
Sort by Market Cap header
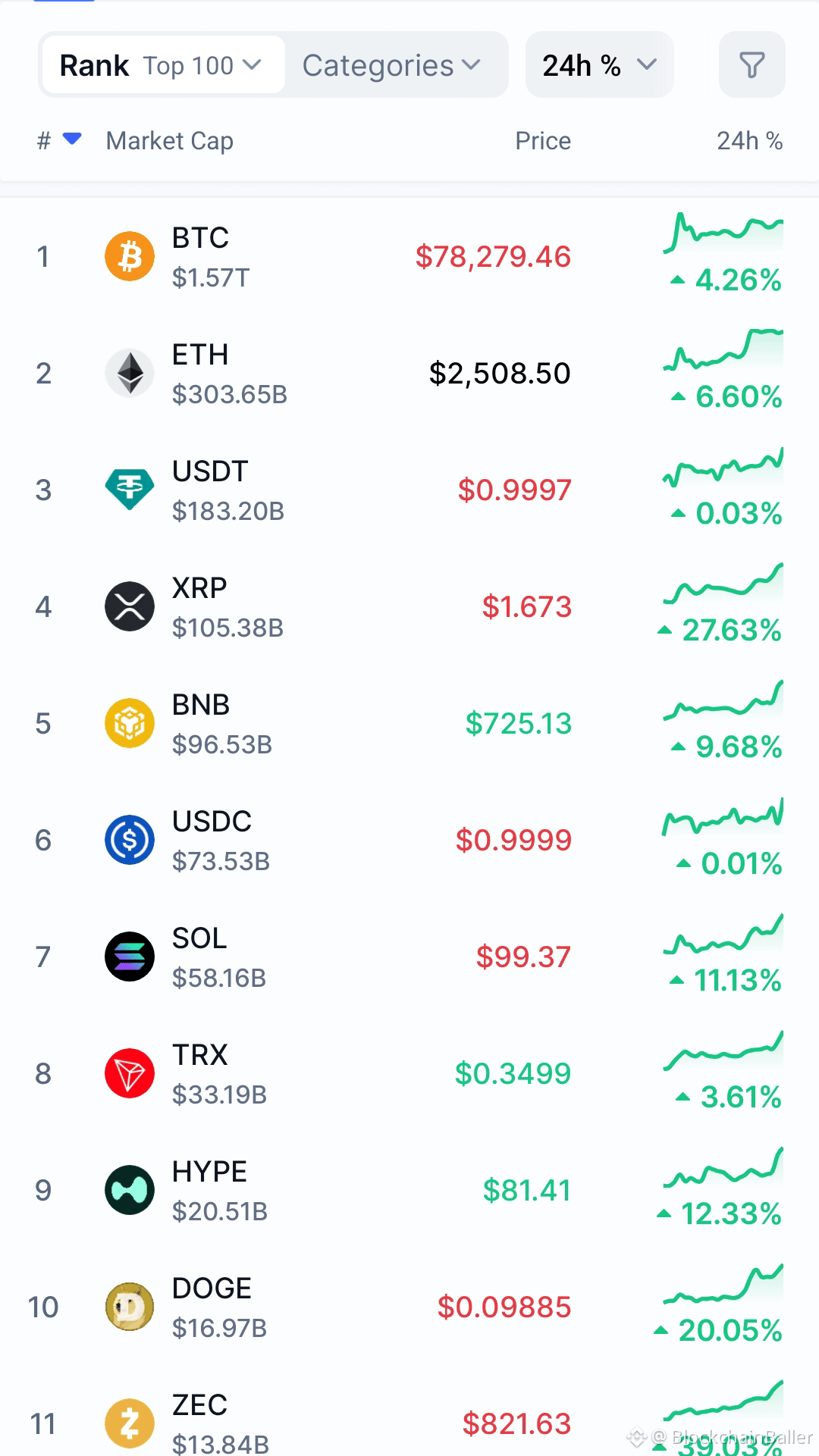[x=170, y=141]
